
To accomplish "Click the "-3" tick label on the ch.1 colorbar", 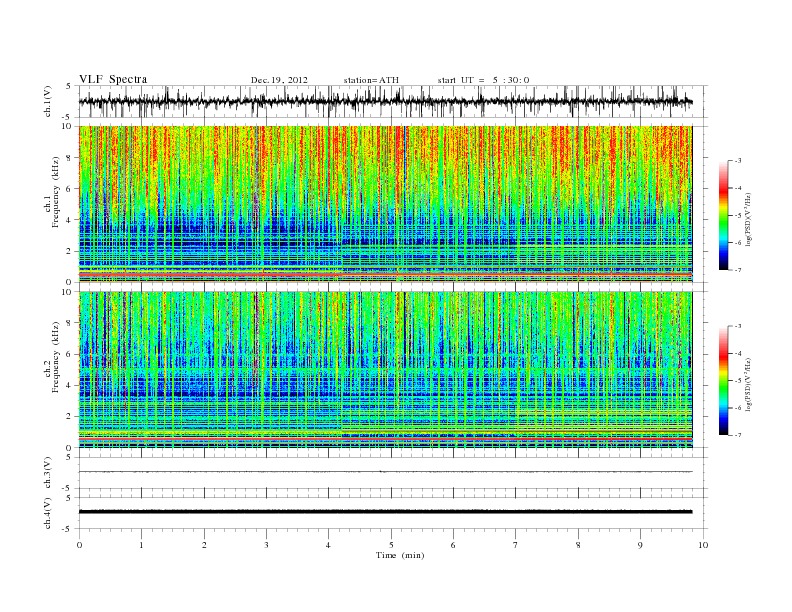I will [x=737, y=161].
